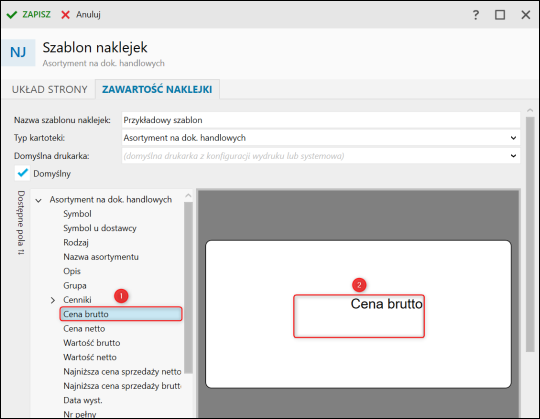Select Nazwa asortymentu in the fields list

coord(101,257)
